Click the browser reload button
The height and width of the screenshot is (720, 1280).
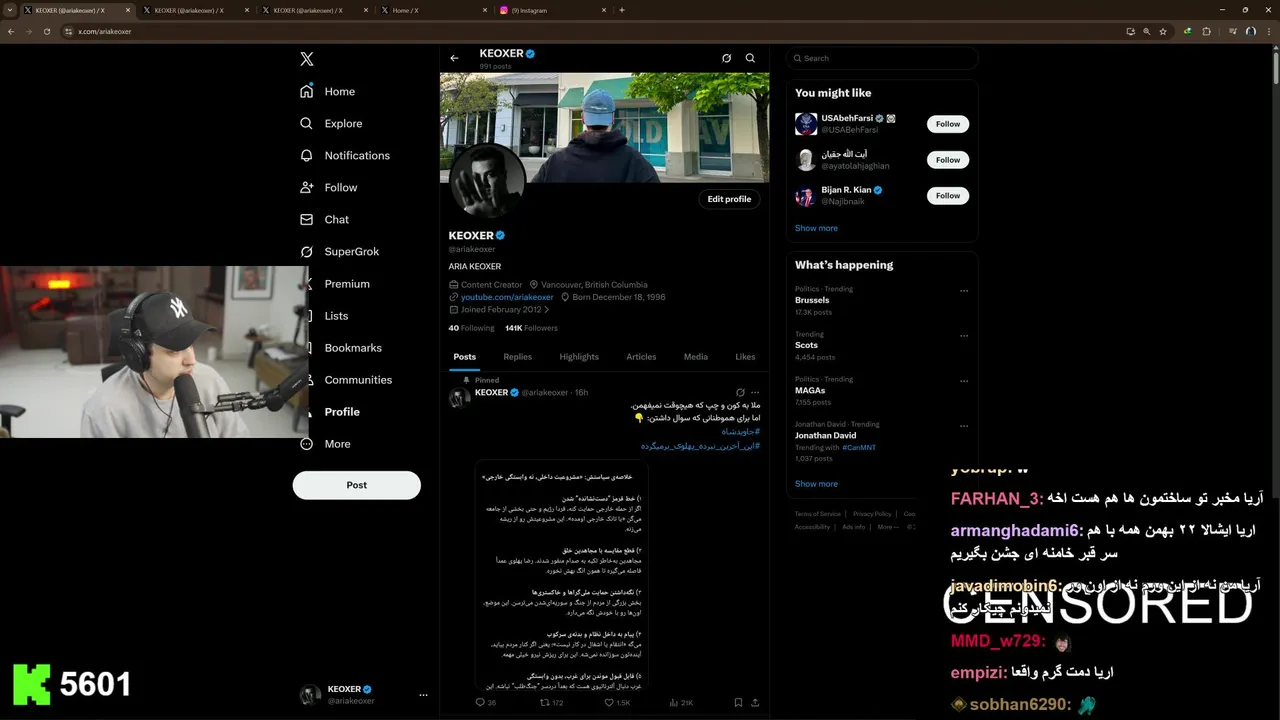tap(47, 31)
